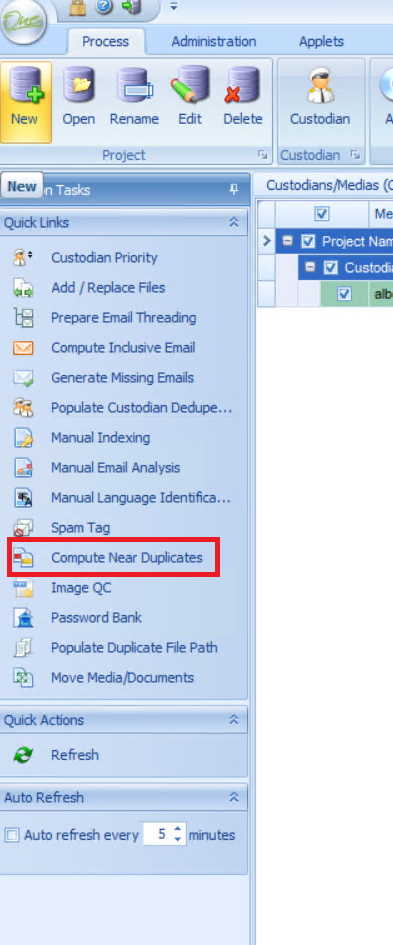The height and width of the screenshot is (945, 393).
Task: Open the blue help question mark icon
Action: point(104,7)
